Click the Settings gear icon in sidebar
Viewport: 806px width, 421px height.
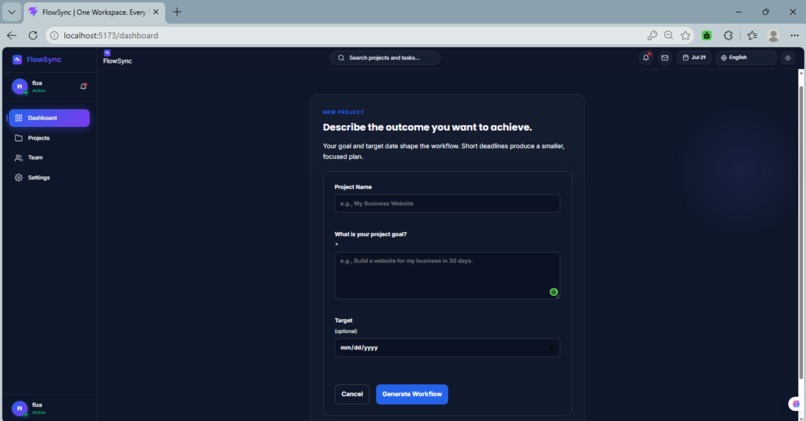click(19, 177)
